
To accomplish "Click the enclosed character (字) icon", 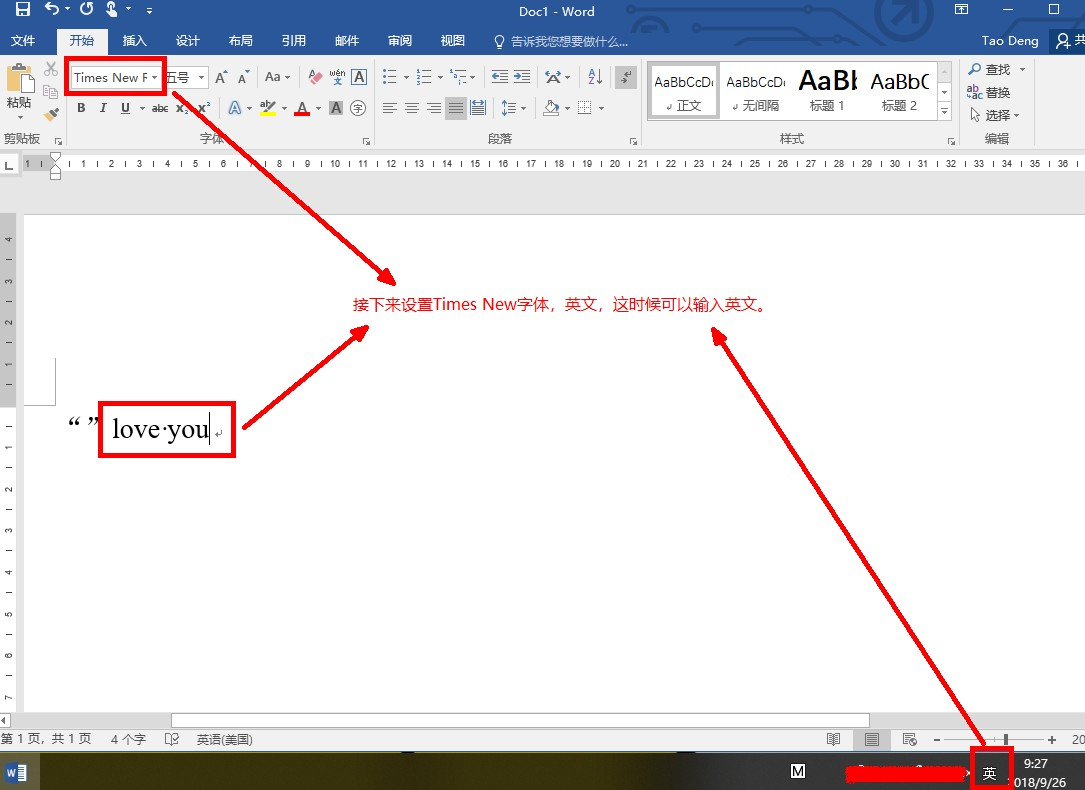I will [358, 108].
